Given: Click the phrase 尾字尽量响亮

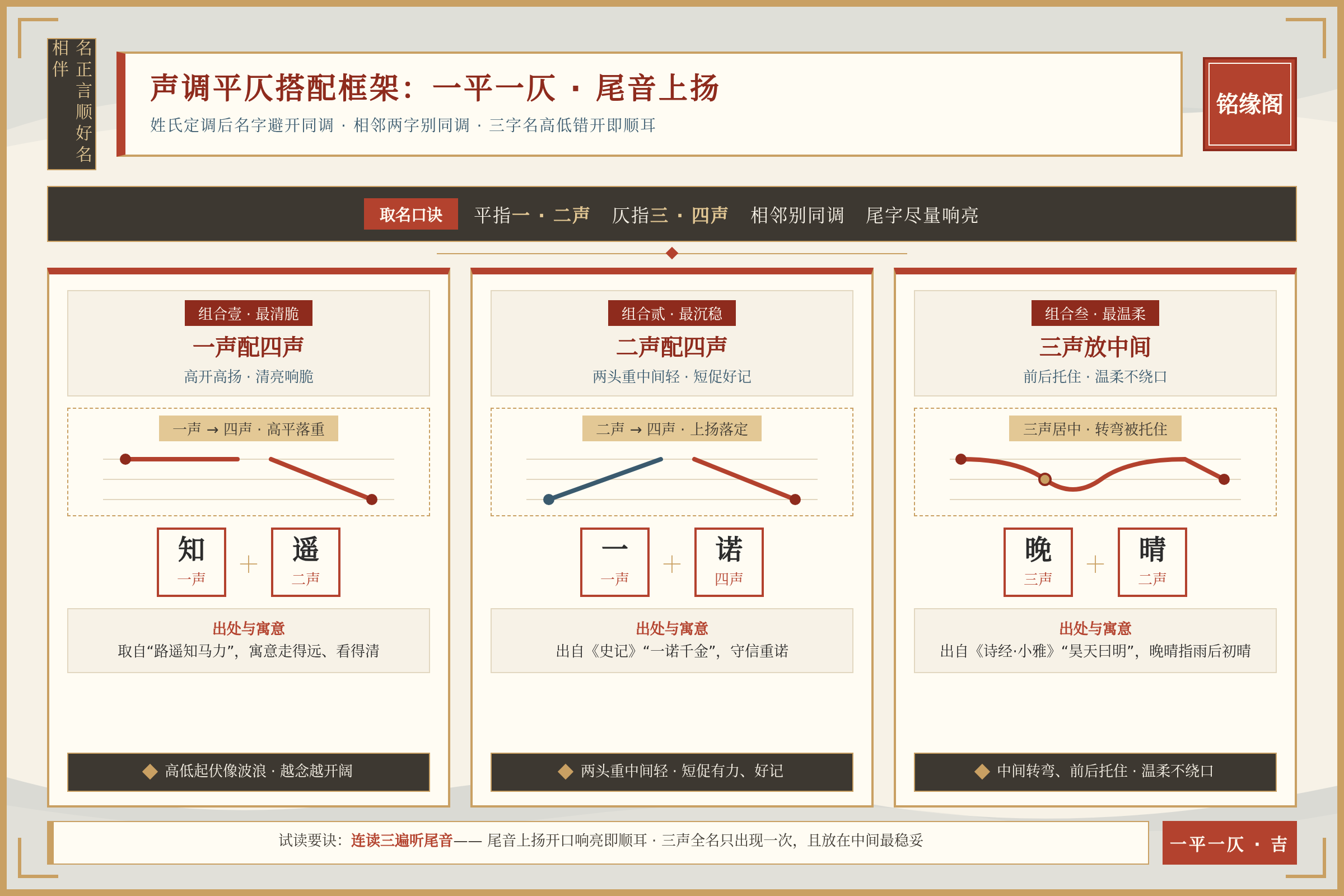Looking at the screenshot, I should [922, 215].
